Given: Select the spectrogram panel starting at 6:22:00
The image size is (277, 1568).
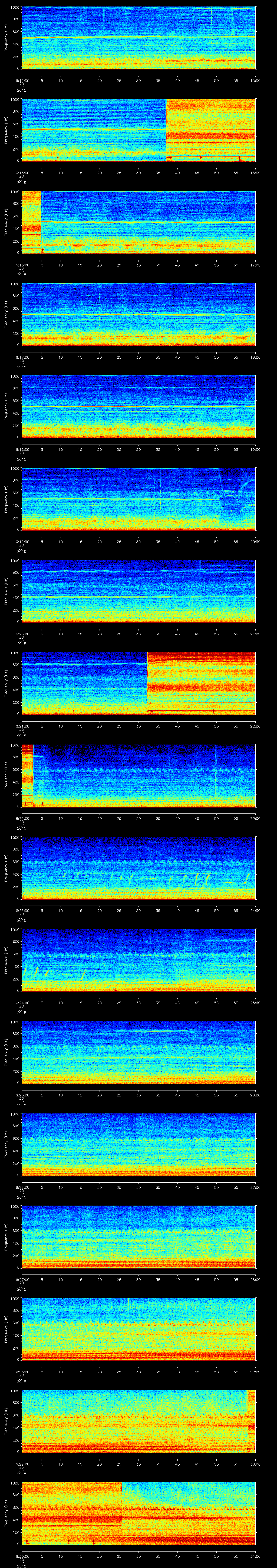Looking at the screenshot, I should 138,775.
